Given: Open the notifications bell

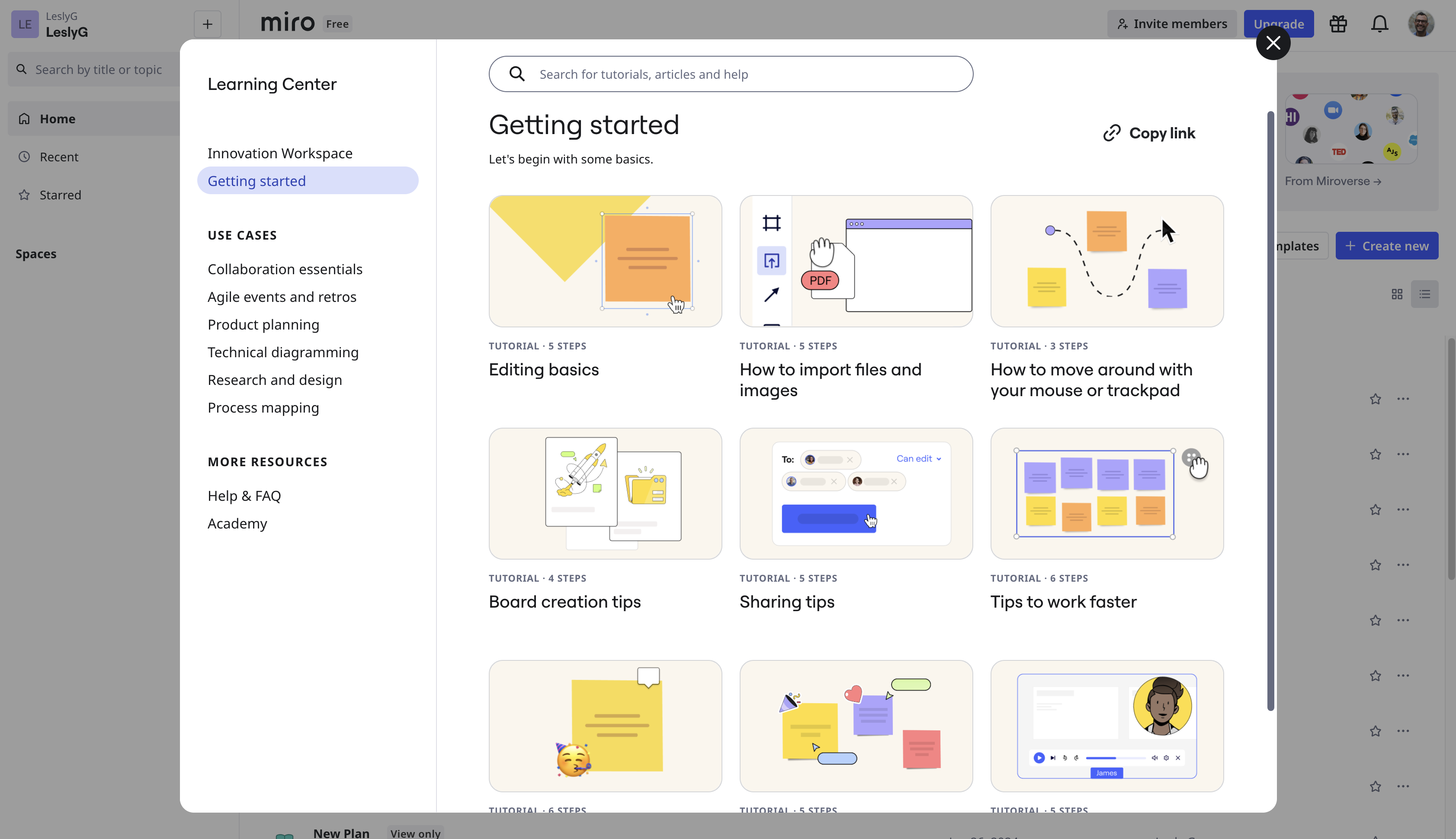Looking at the screenshot, I should pos(1379,24).
